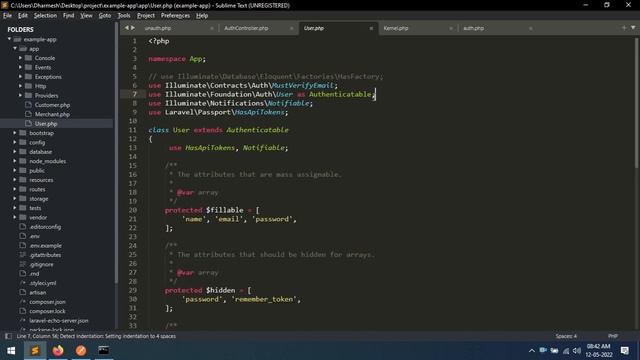Expand the Events folder
The width and height of the screenshot is (640, 360).
20,67
